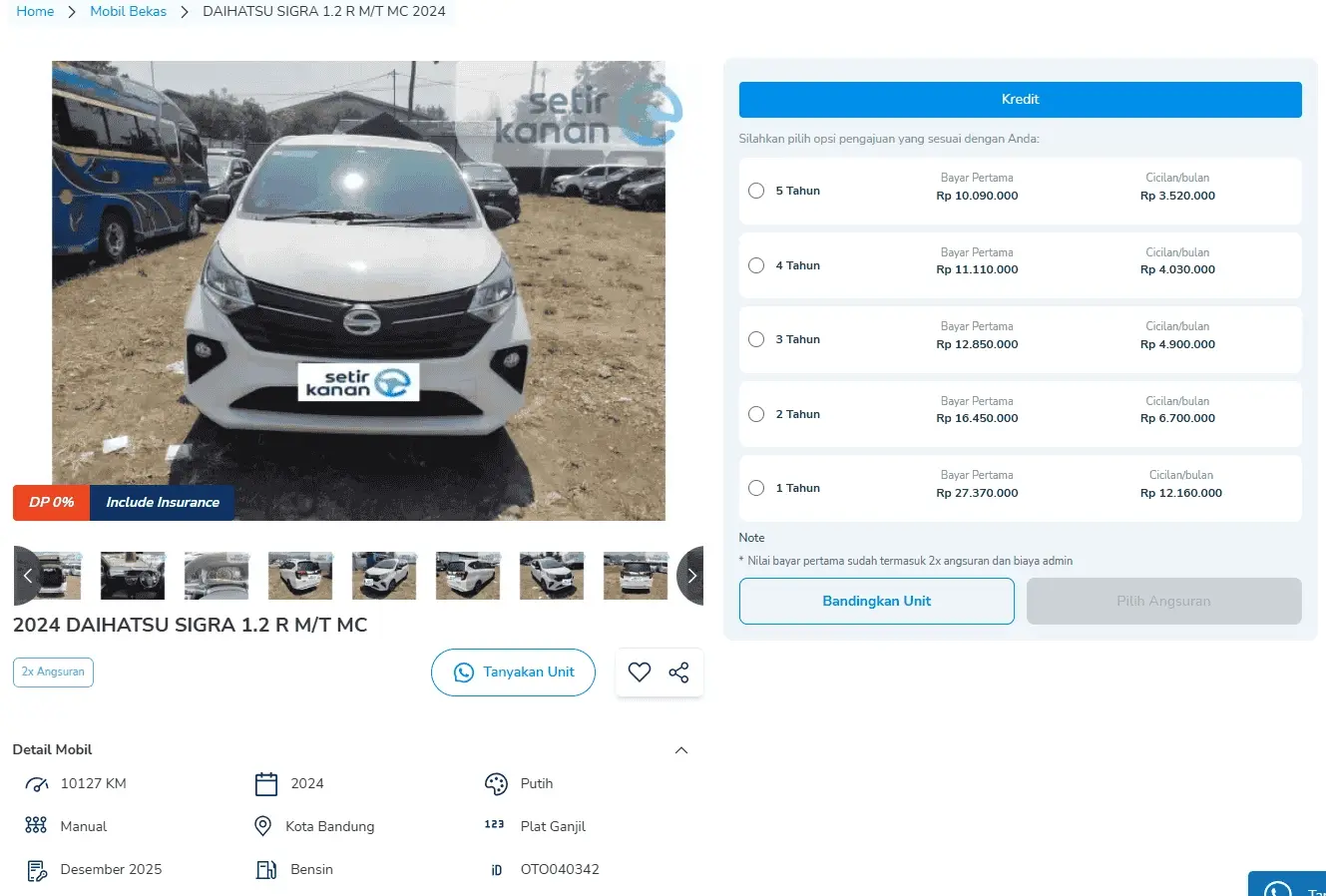Open the steering wheel interior thumbnail
Screen dimensions: 1326x896
pos(133,576)
